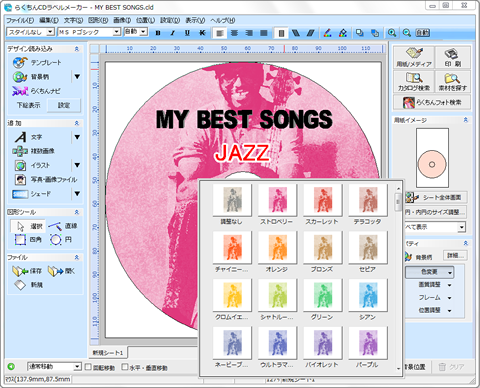Open the font dropdown MS Pゴシック
This screenshot has height=388, width=480.
point(89,32)
